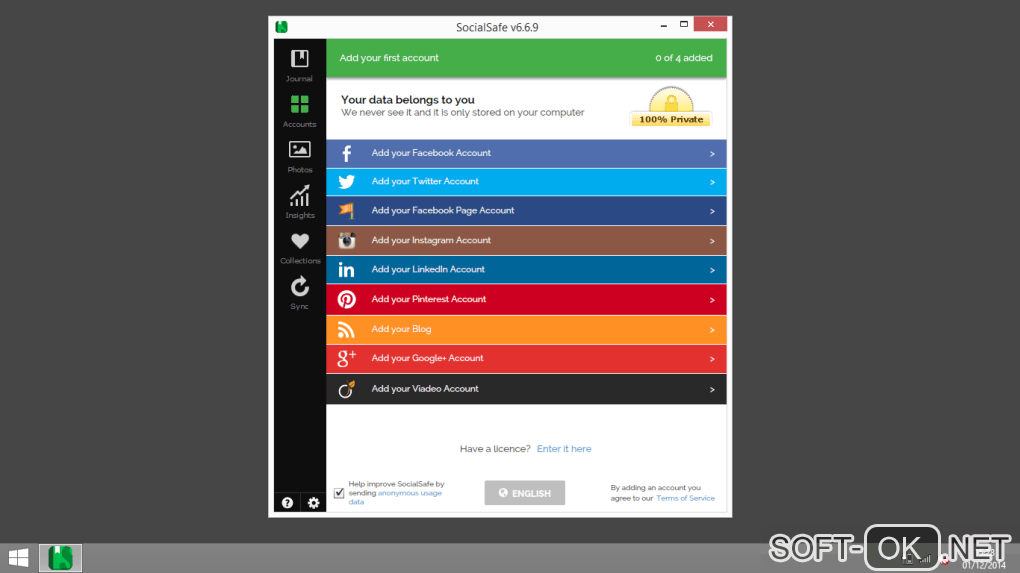
Task: Open the Photos sidebar icon
Action: [299, 150]
